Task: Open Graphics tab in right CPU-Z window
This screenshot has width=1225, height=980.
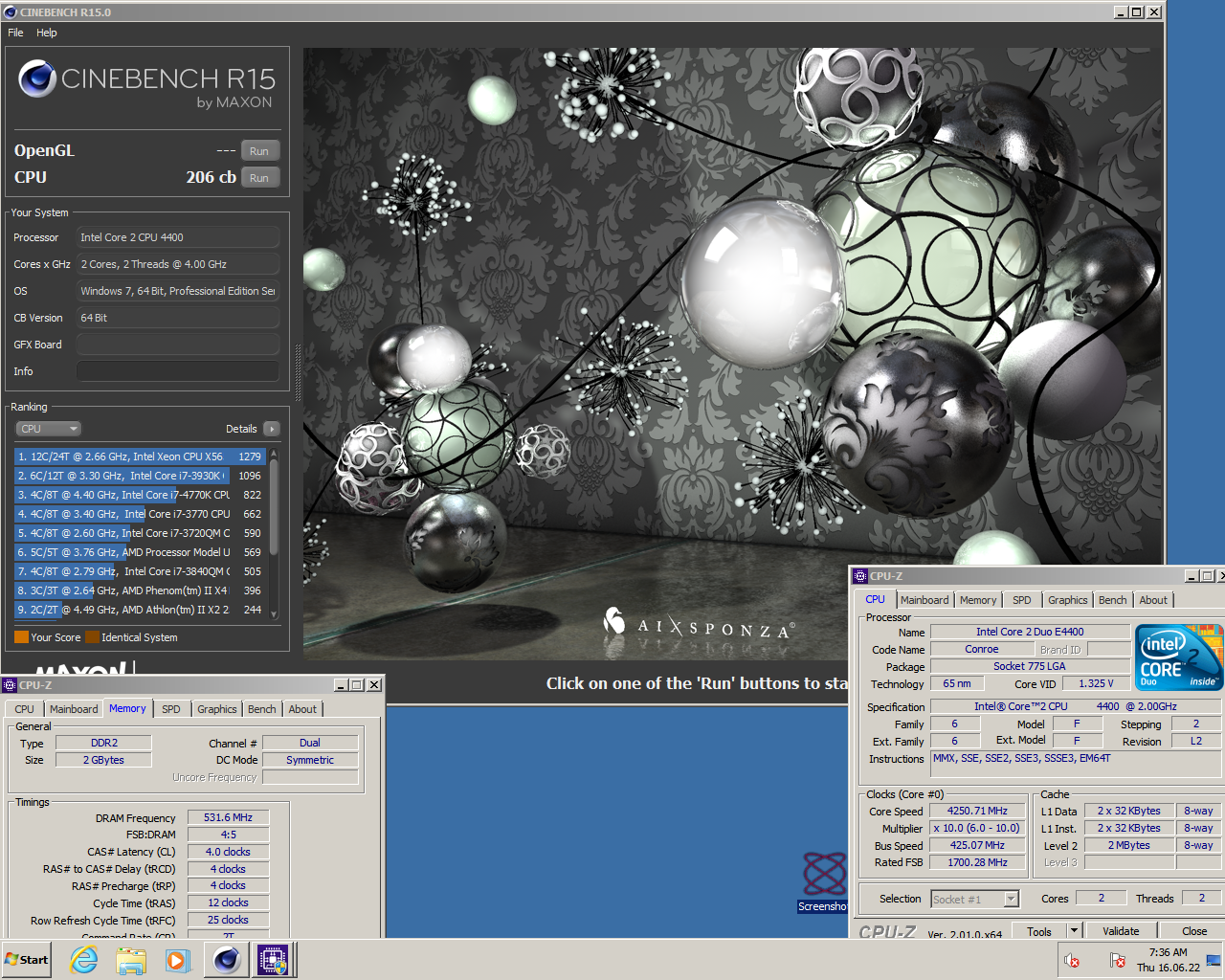Action: [x=1068, y=600]
